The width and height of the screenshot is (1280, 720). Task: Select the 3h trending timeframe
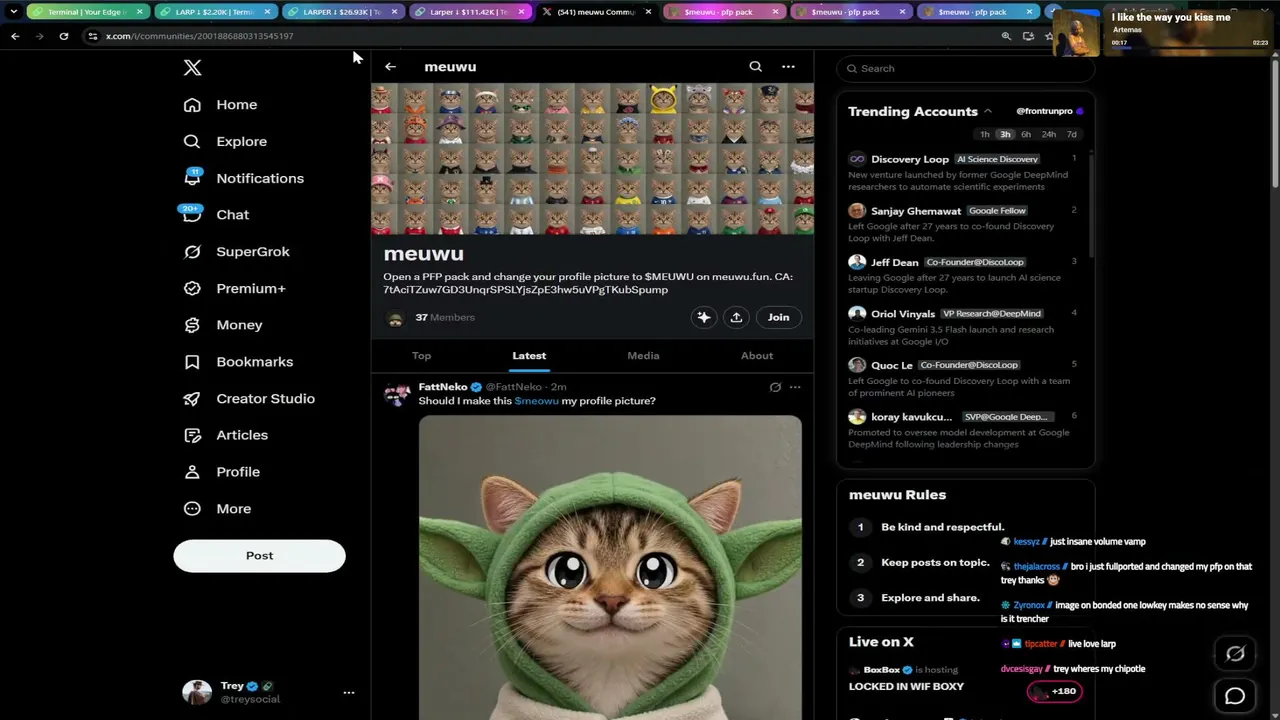click(1005, 134)
